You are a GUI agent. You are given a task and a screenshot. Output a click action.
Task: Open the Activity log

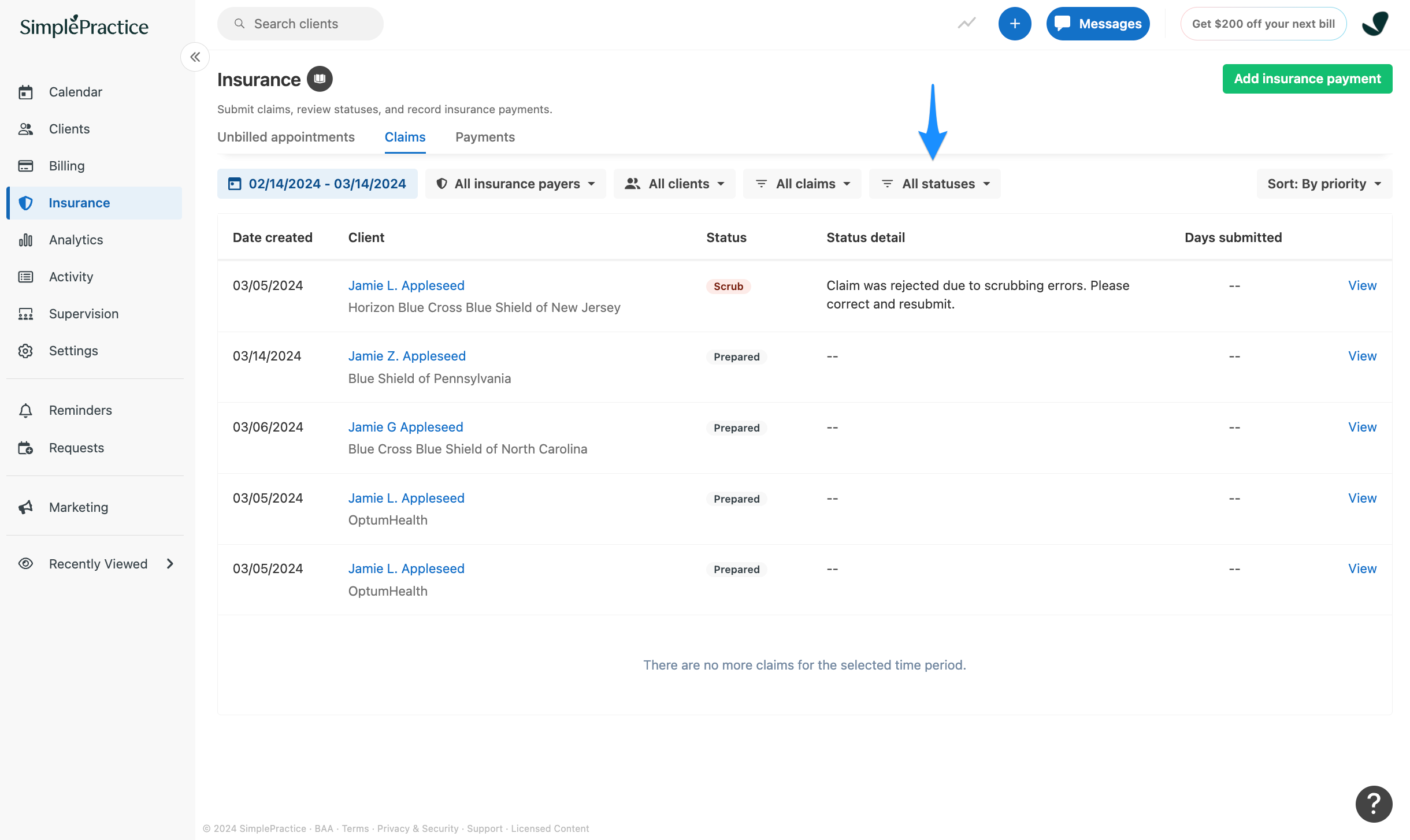(x=94, y=277)
